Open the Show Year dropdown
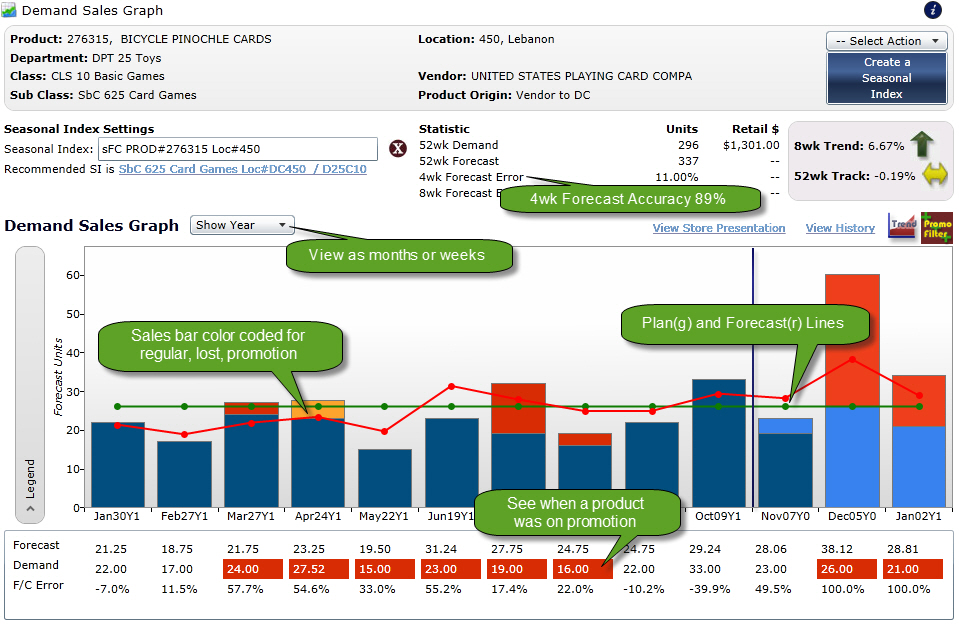 241,225
